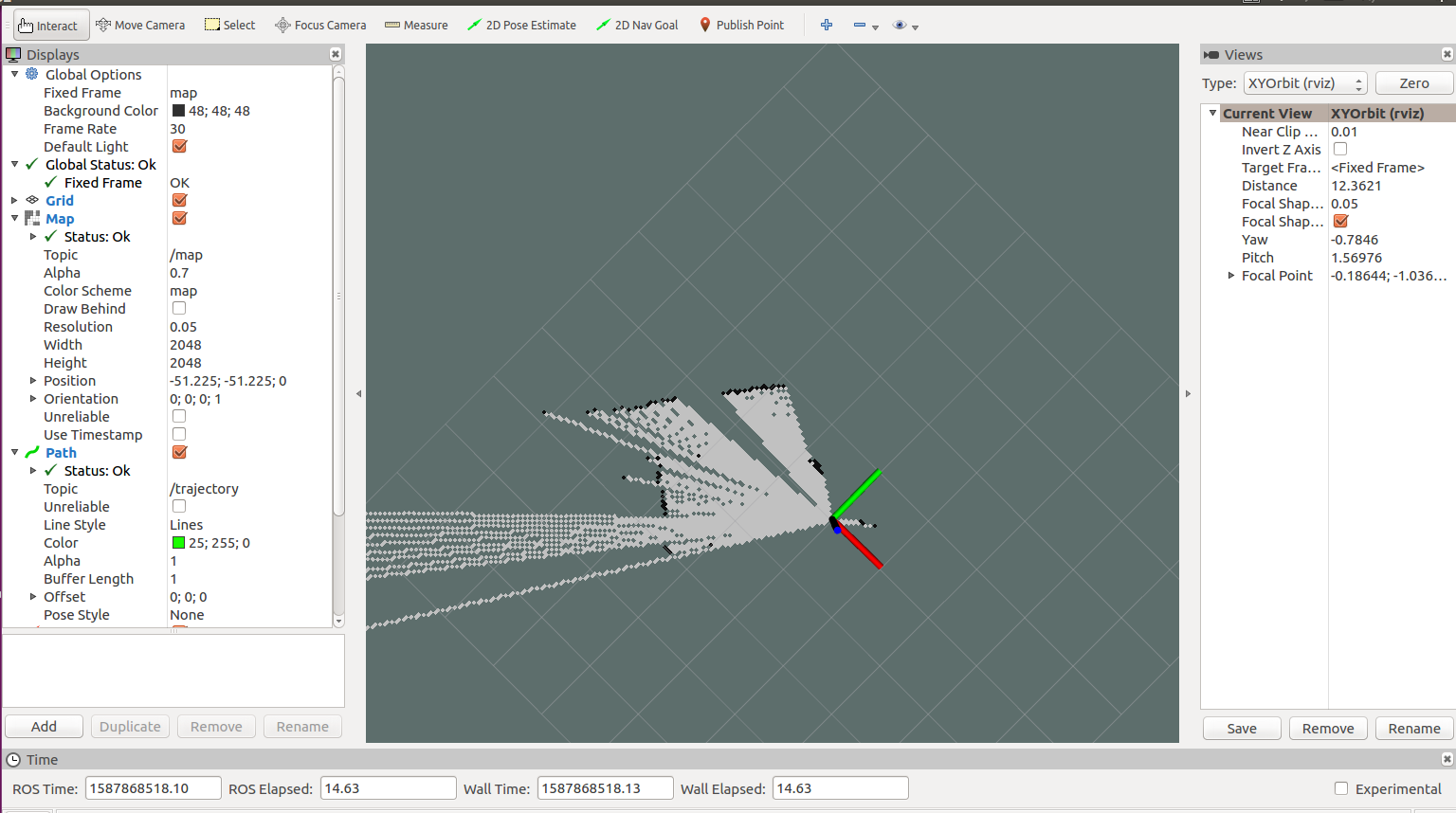The image size is (1456, 813).
Task: Click the Path color green swatch
Action: 178,543
